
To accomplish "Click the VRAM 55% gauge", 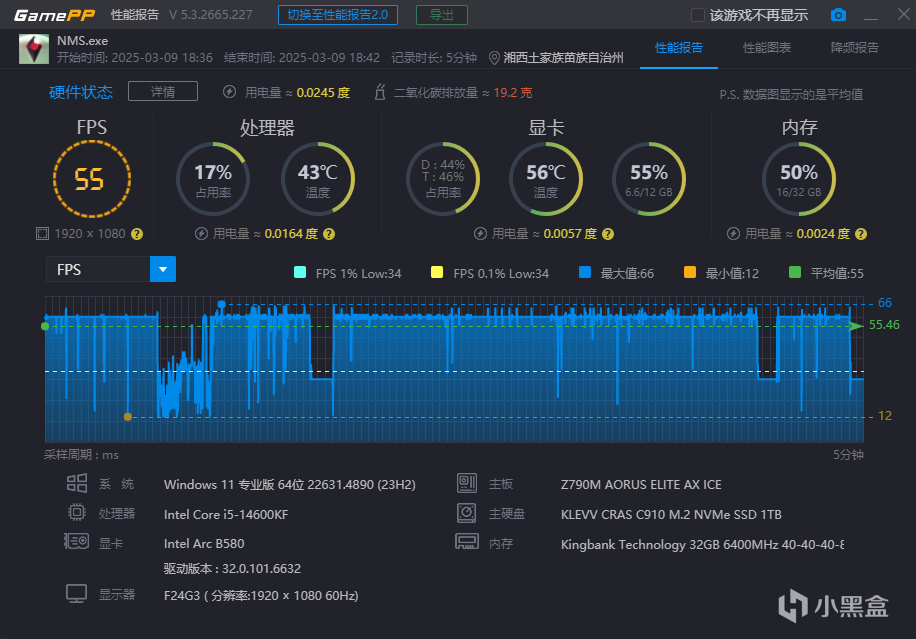I will click(648, 179).
